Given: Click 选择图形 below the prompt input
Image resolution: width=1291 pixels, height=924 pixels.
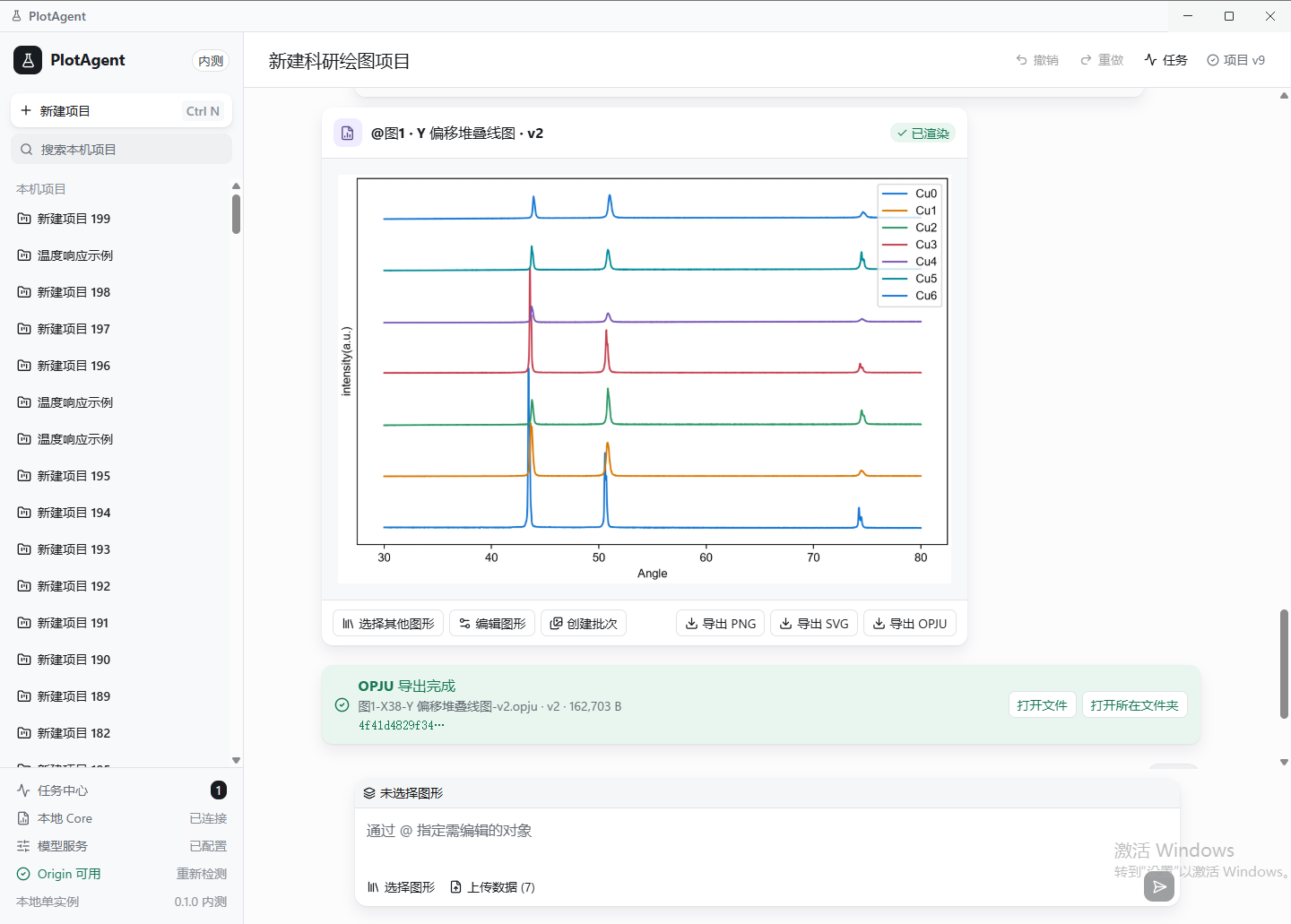Looking at the screenshot, I should point(402,887).
